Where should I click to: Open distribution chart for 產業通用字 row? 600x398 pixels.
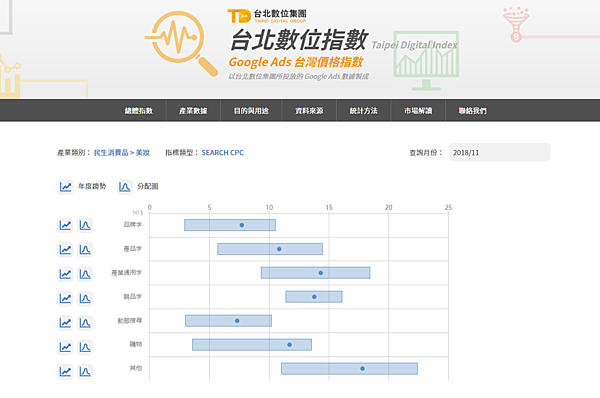[85, 274]
